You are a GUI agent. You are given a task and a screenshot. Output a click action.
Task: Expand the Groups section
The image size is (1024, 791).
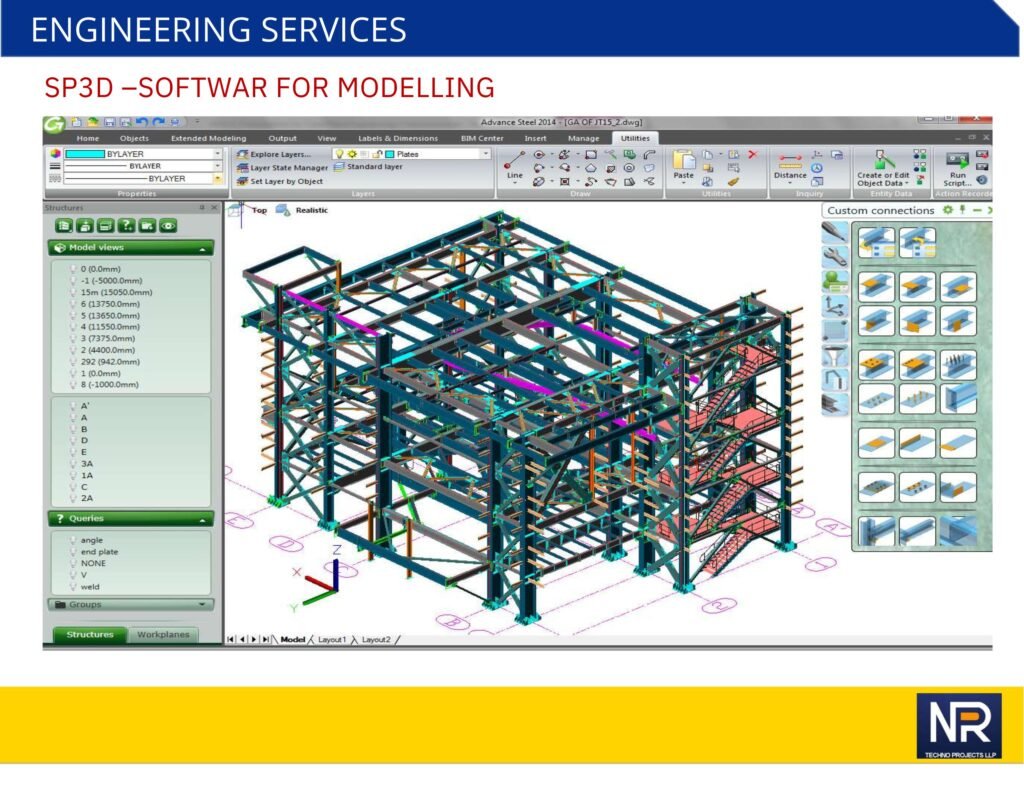(x=202, y=605)
